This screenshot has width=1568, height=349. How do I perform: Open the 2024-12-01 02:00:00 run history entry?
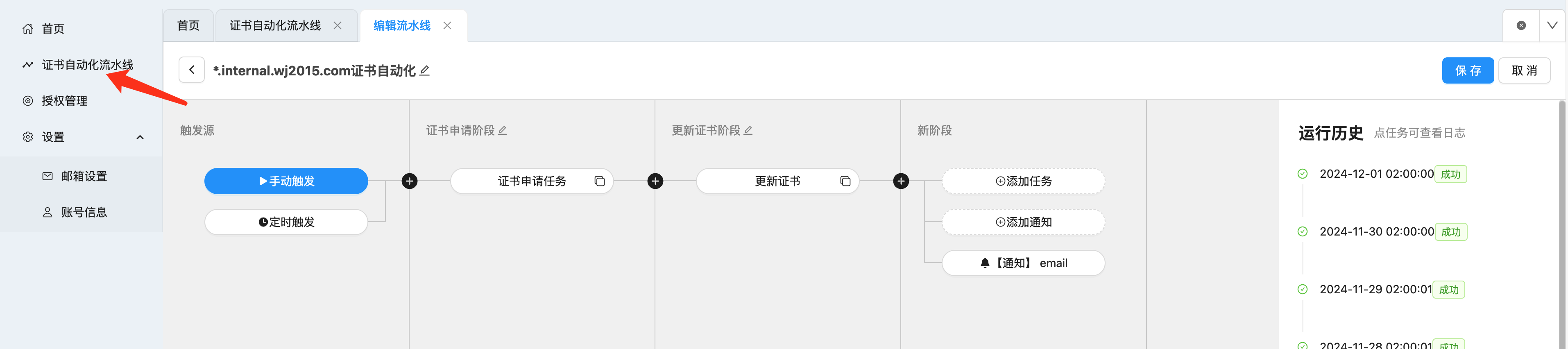(x=1376, y=174)
